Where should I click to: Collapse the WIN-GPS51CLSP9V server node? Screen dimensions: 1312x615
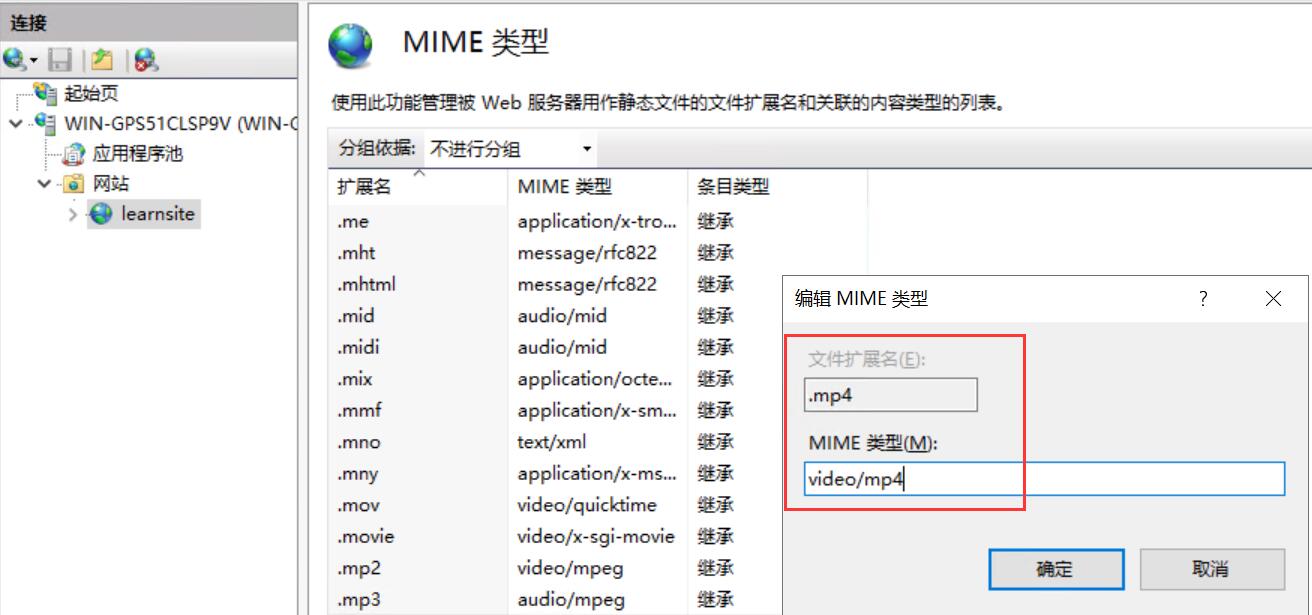[14, 124]
